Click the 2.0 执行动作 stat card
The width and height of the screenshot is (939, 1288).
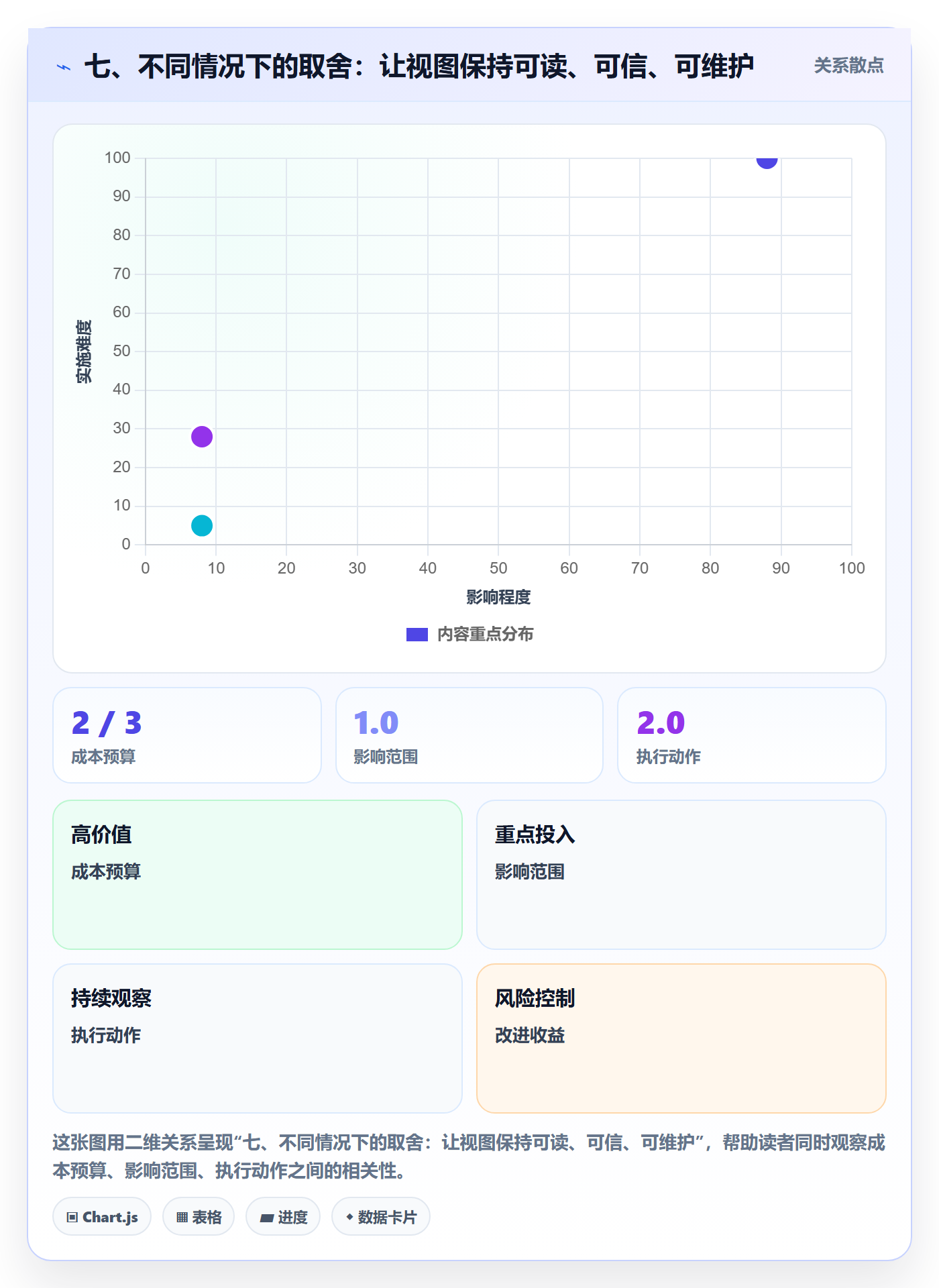(752, 735)
